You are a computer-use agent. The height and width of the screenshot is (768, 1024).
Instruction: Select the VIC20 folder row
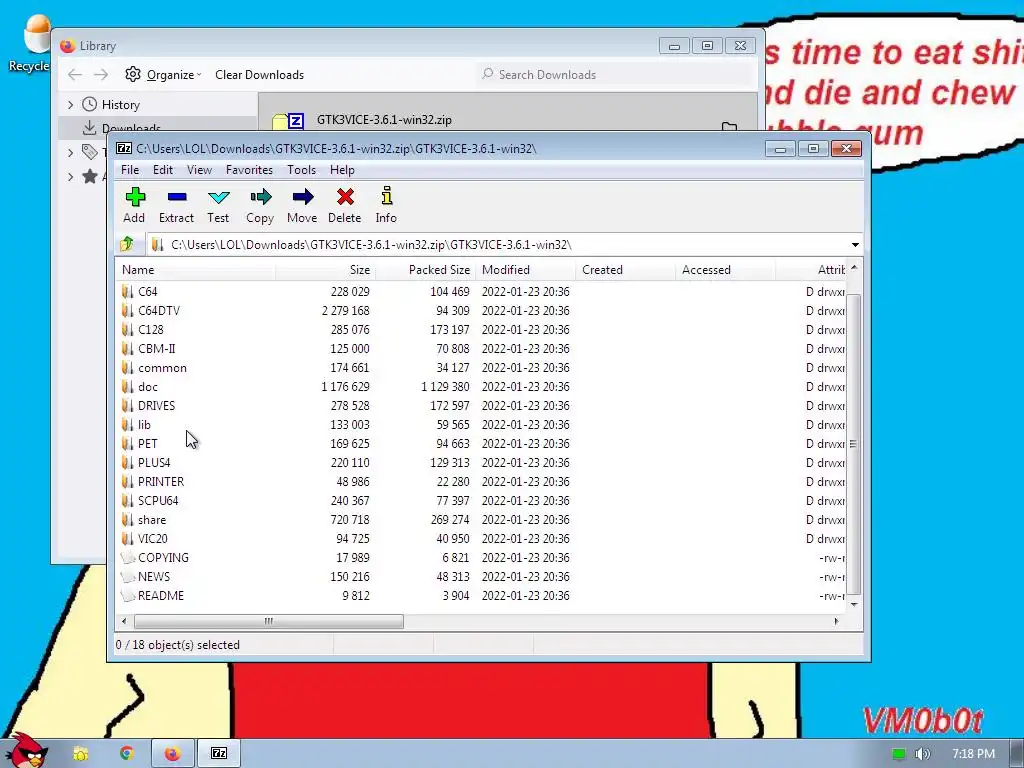[482, 539]
